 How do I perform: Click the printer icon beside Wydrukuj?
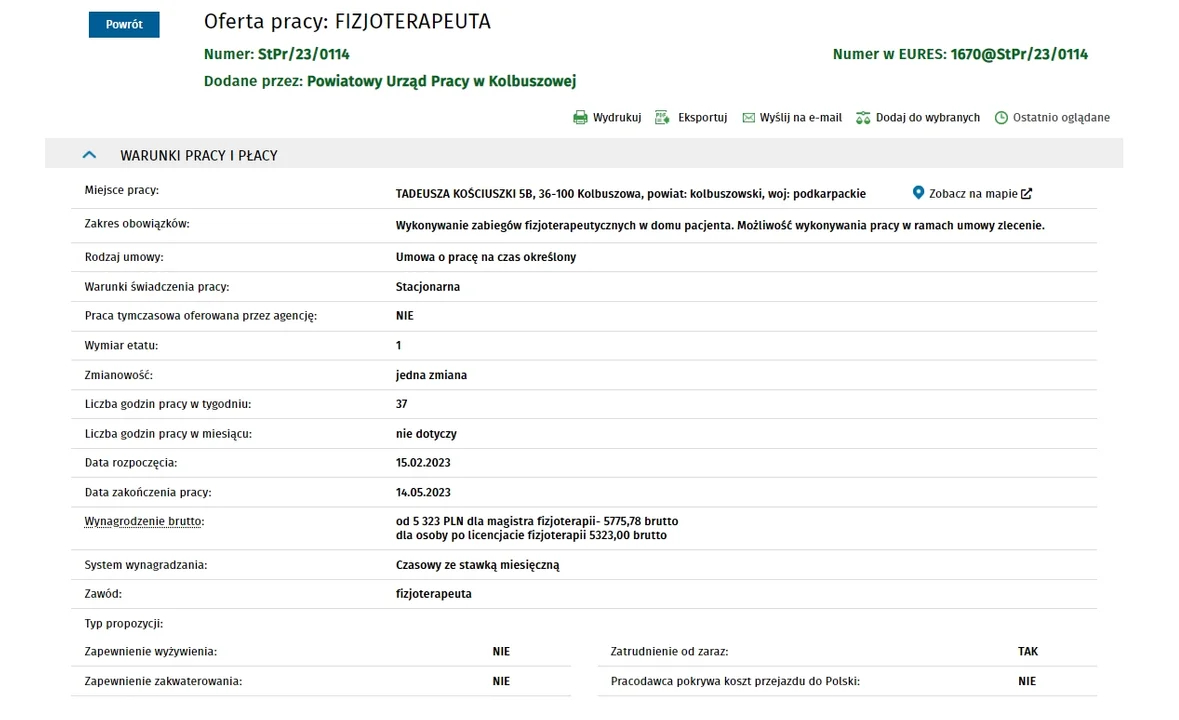click(x=580, y=118)
